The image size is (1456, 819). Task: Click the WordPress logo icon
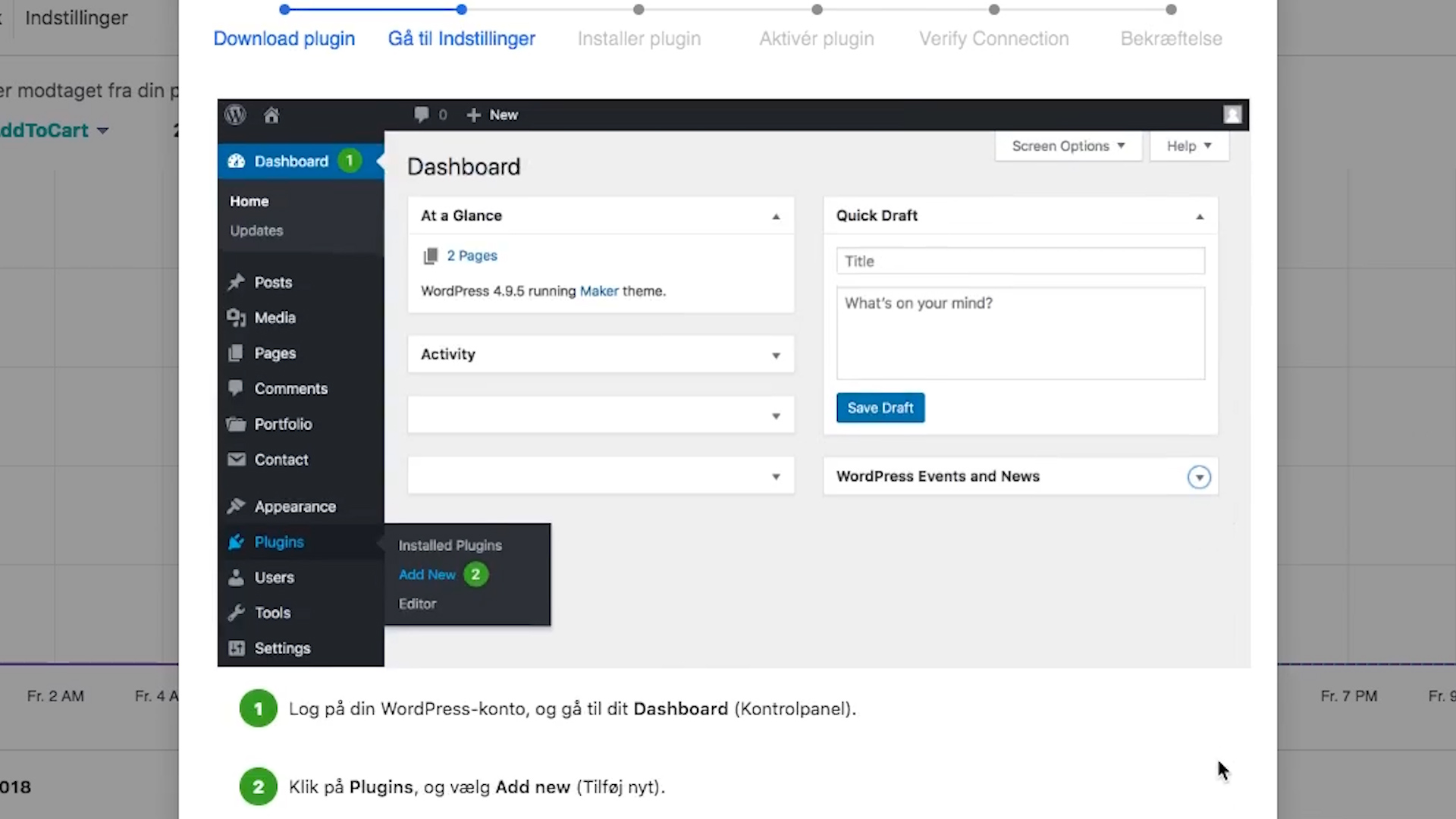click(x=235, y=115)
